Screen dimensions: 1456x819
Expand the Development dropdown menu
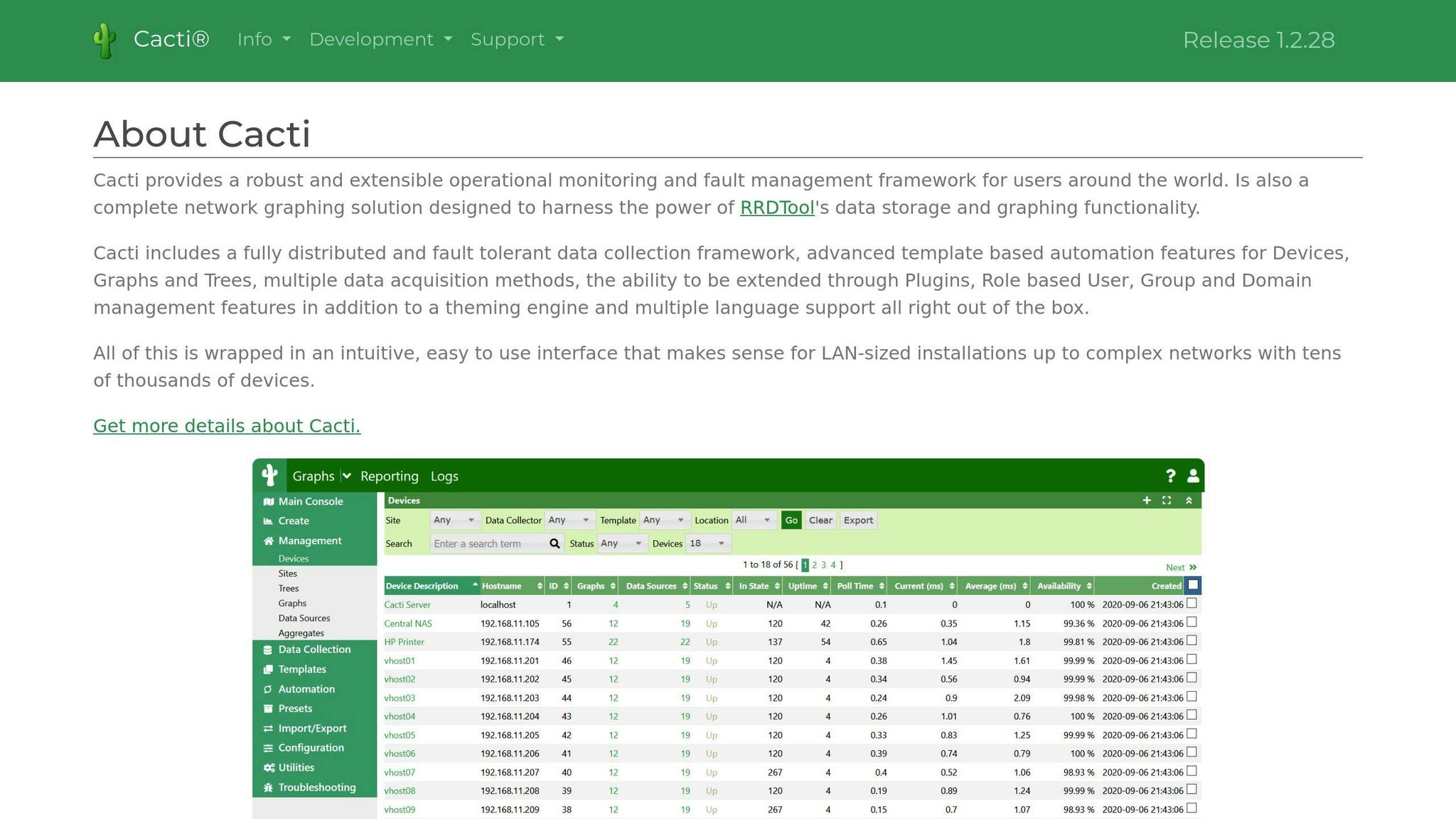[x=380, y=39]
